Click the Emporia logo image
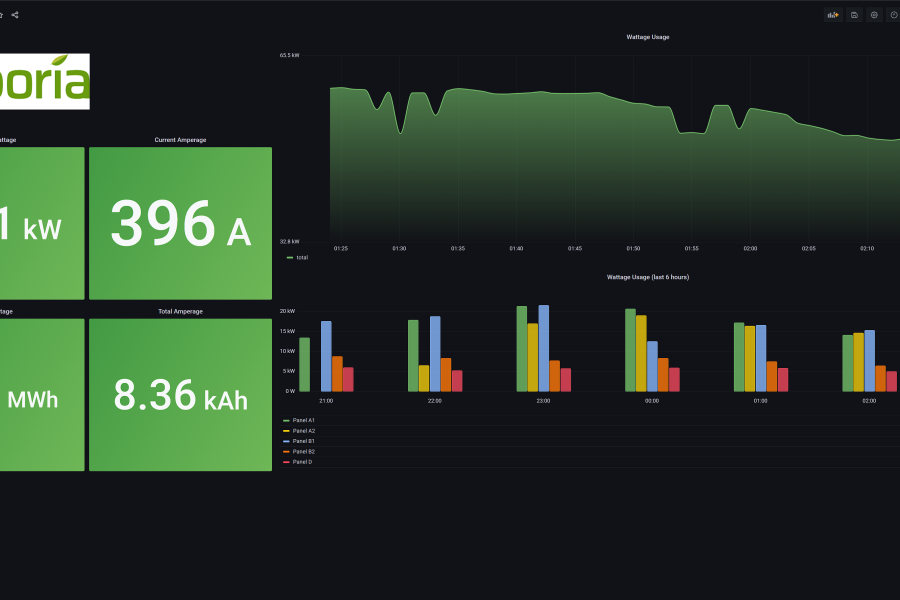 pyautogui.click(x=44, y=81)
